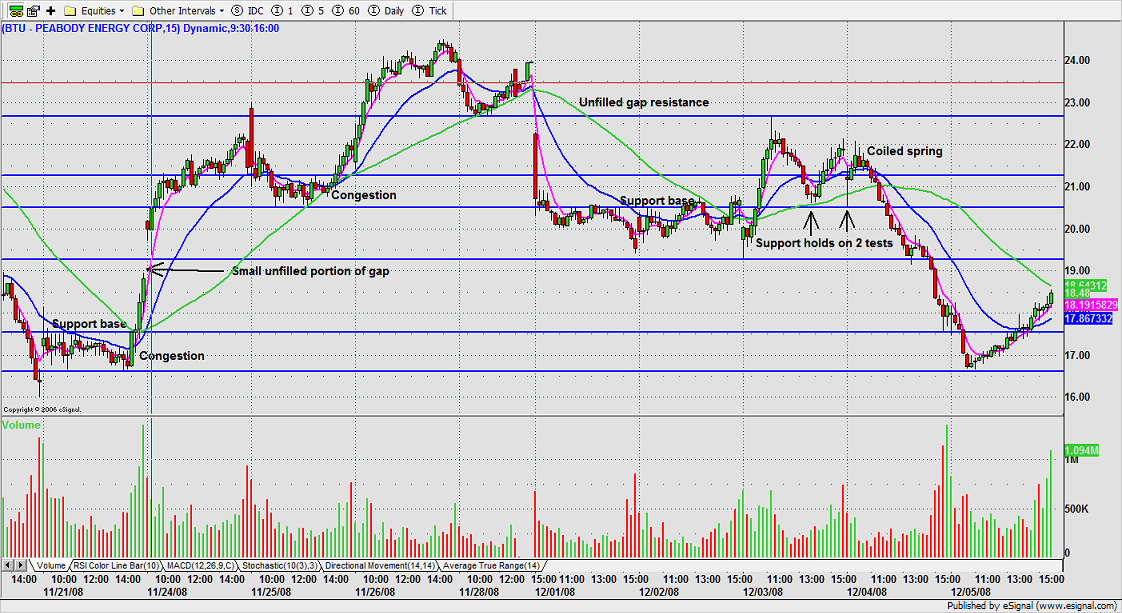Click the 17.867332 blue price tag
The image size is (1122, 613).
pos(1088,318)
